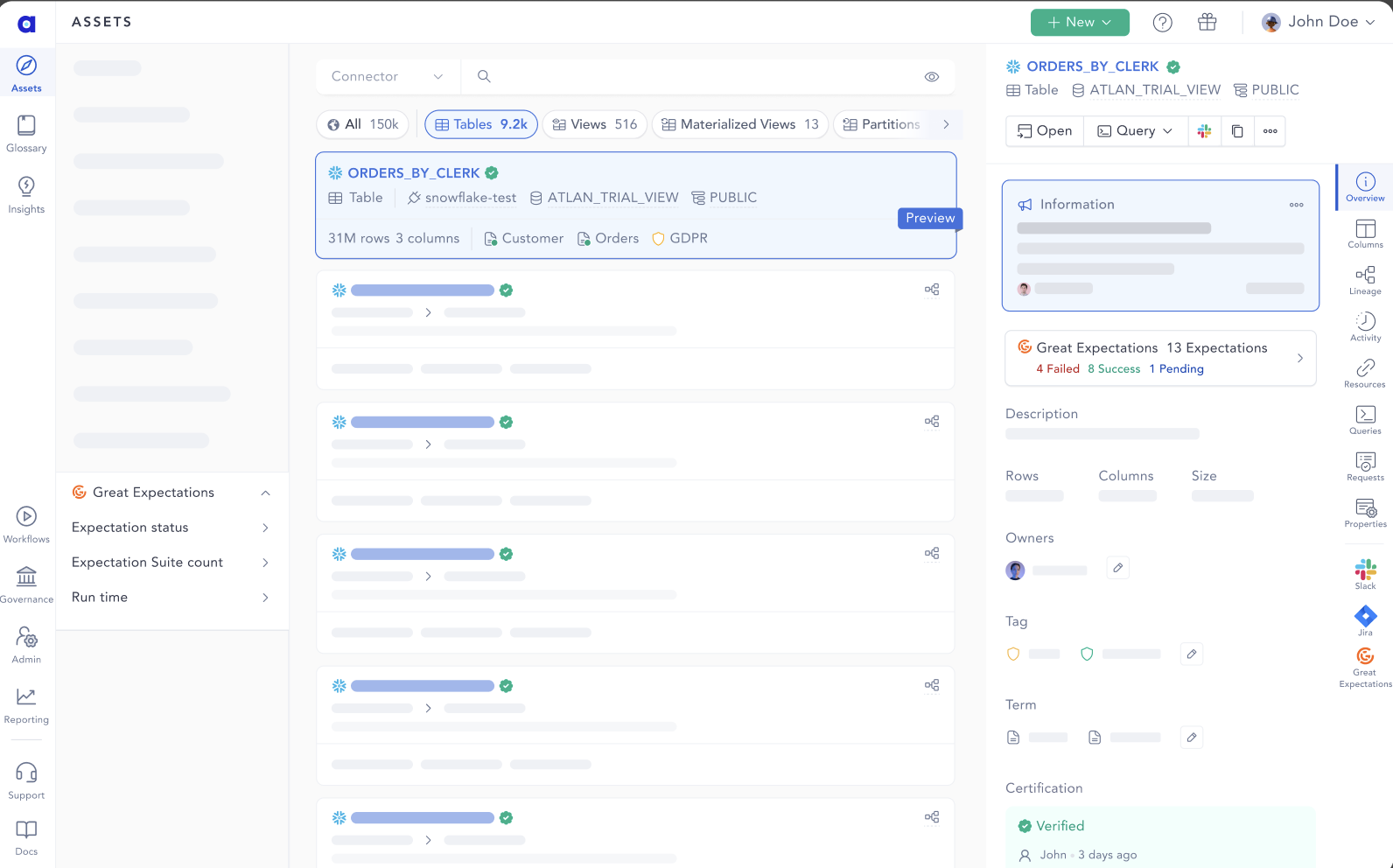Toggle the eye visibility icon in search bar

(x=932, y=77)
